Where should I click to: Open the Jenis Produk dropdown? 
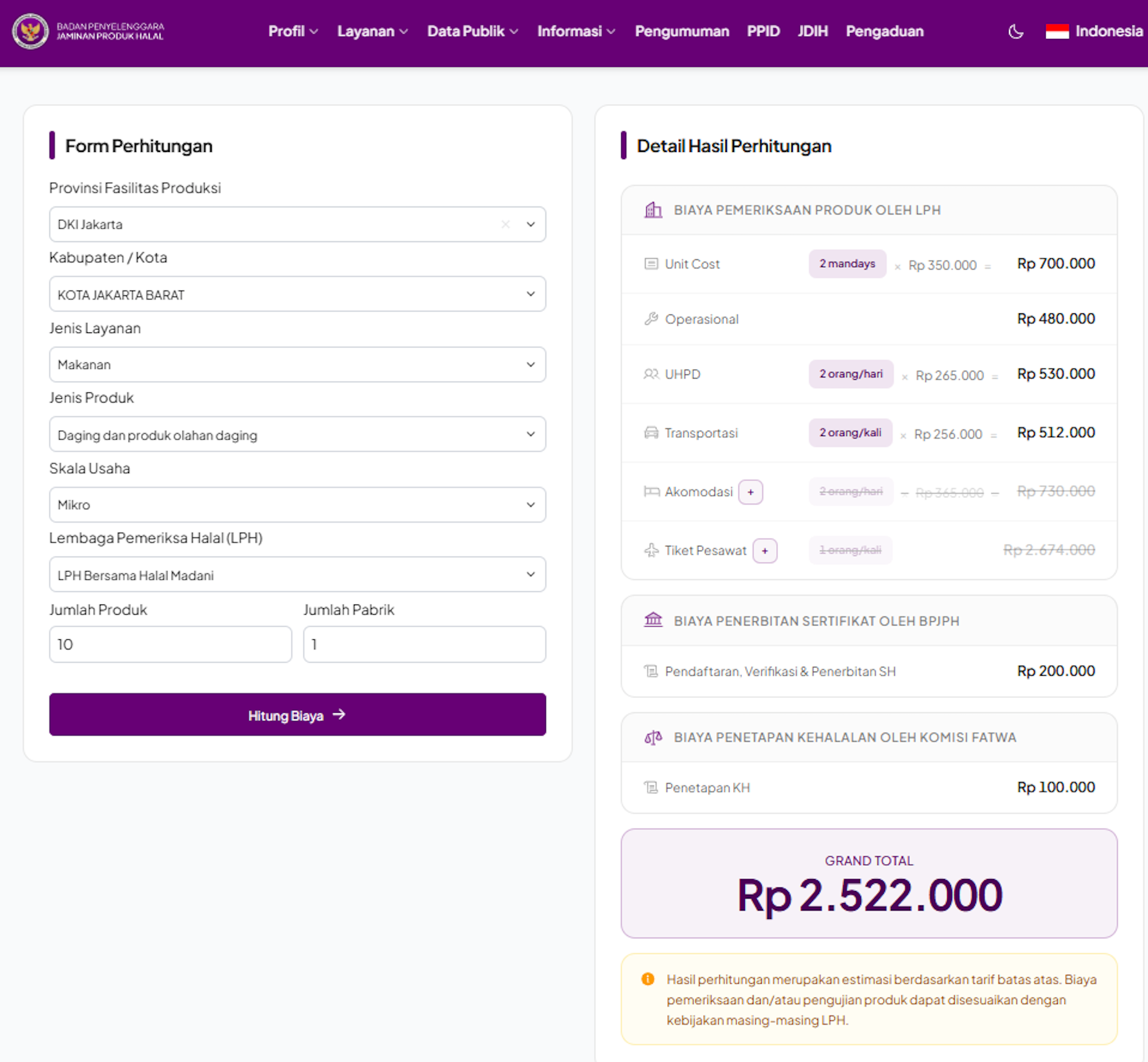click(297, 434)
